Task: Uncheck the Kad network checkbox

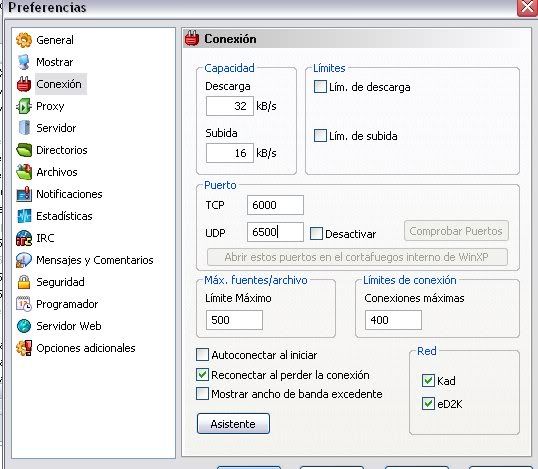Action: pyautogui.click(x=428, y=380)
